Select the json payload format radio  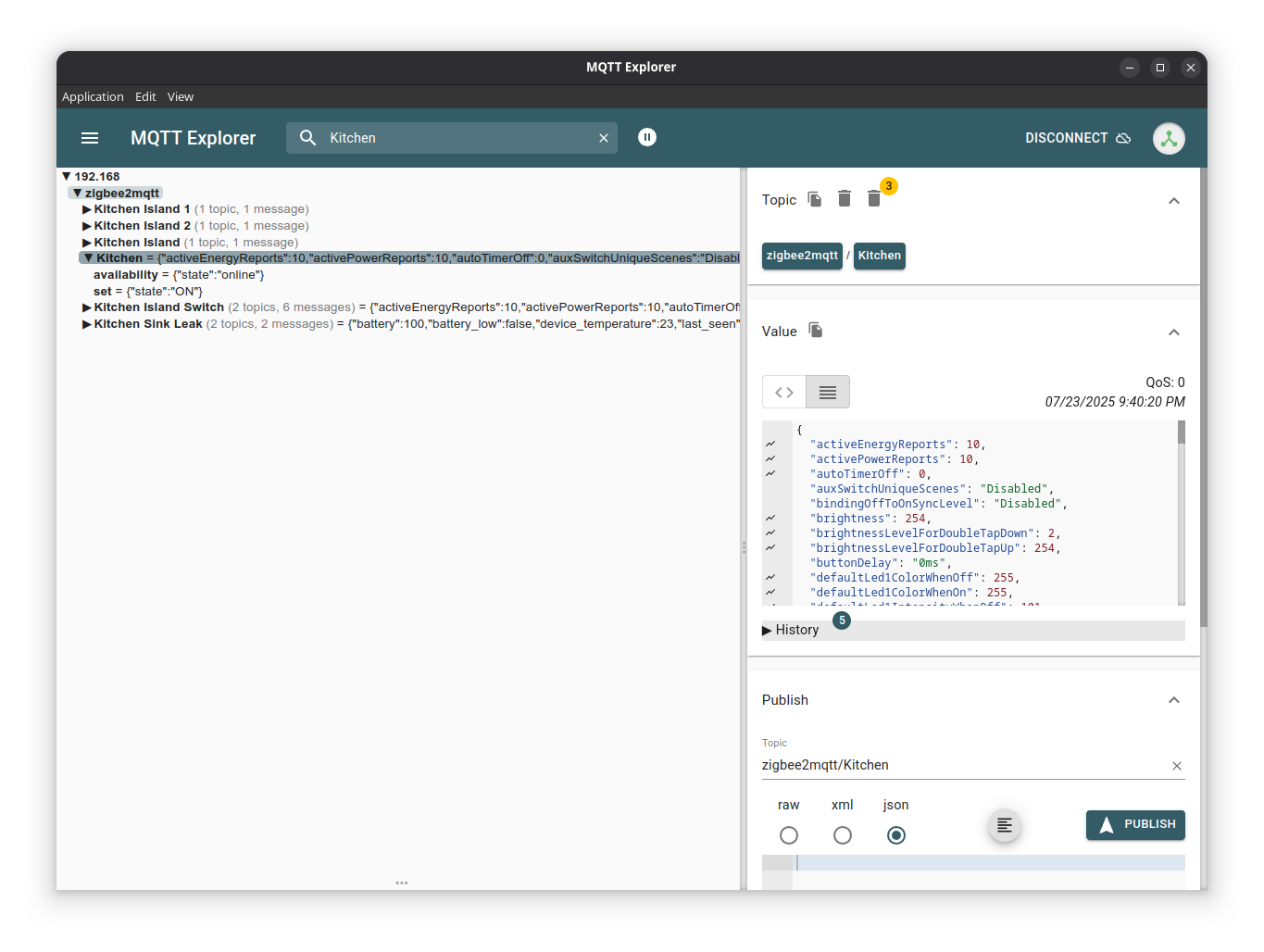tap(896, 835)
